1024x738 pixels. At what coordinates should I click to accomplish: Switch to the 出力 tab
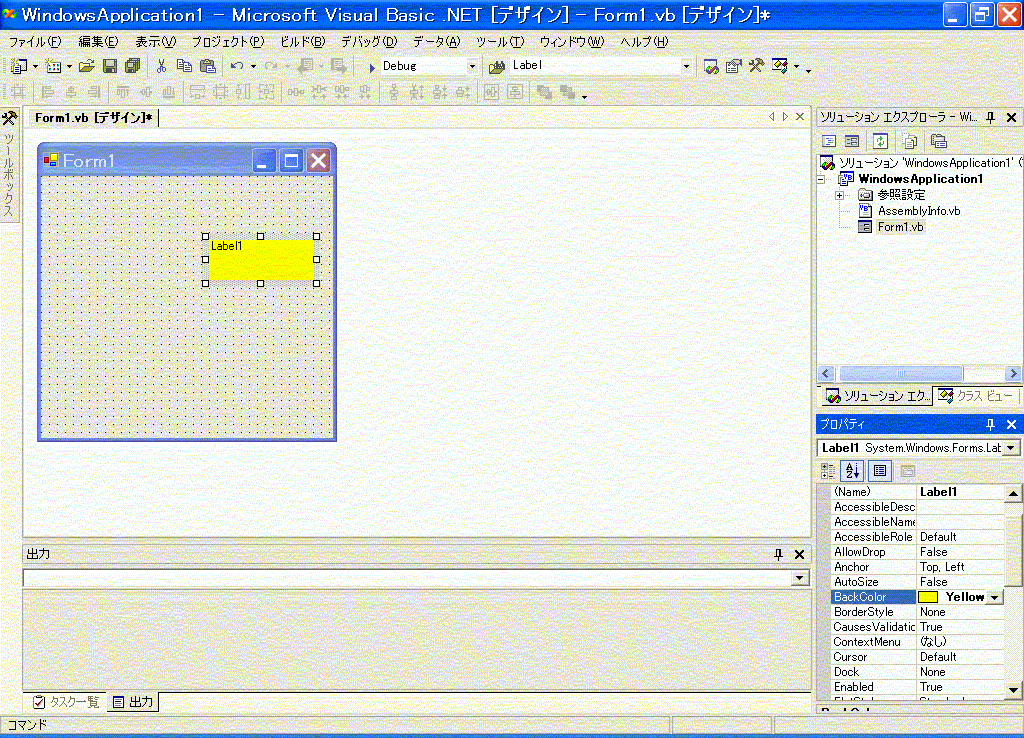tap(133, 702)
